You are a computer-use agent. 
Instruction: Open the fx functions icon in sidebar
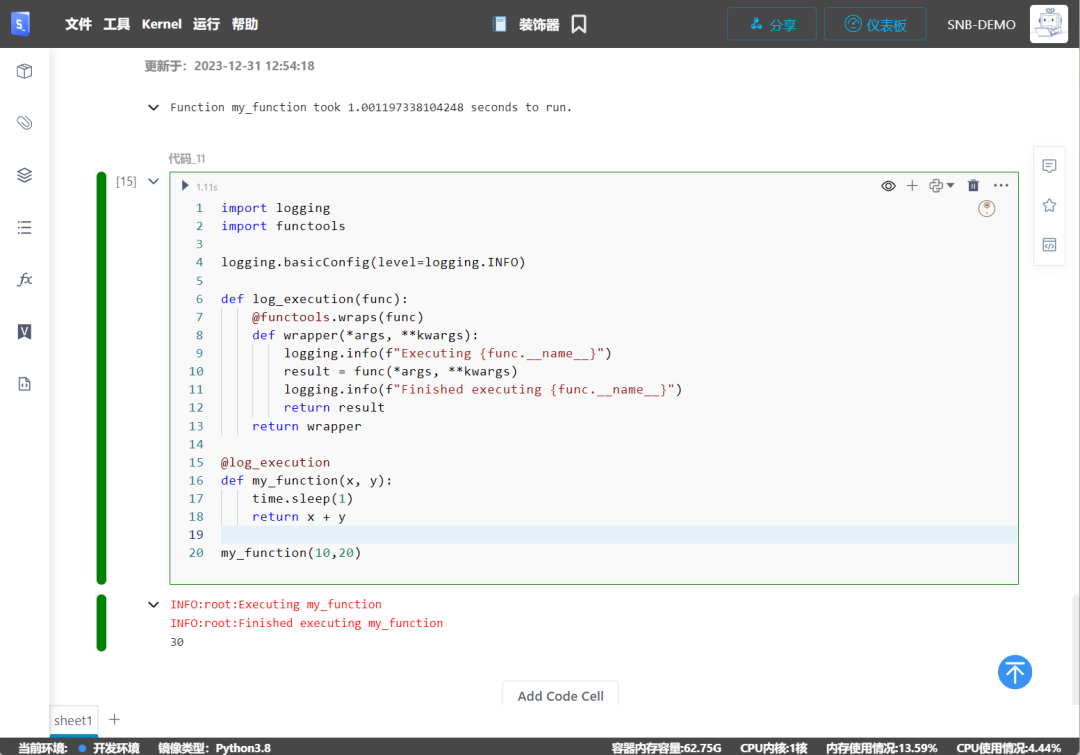24,279
